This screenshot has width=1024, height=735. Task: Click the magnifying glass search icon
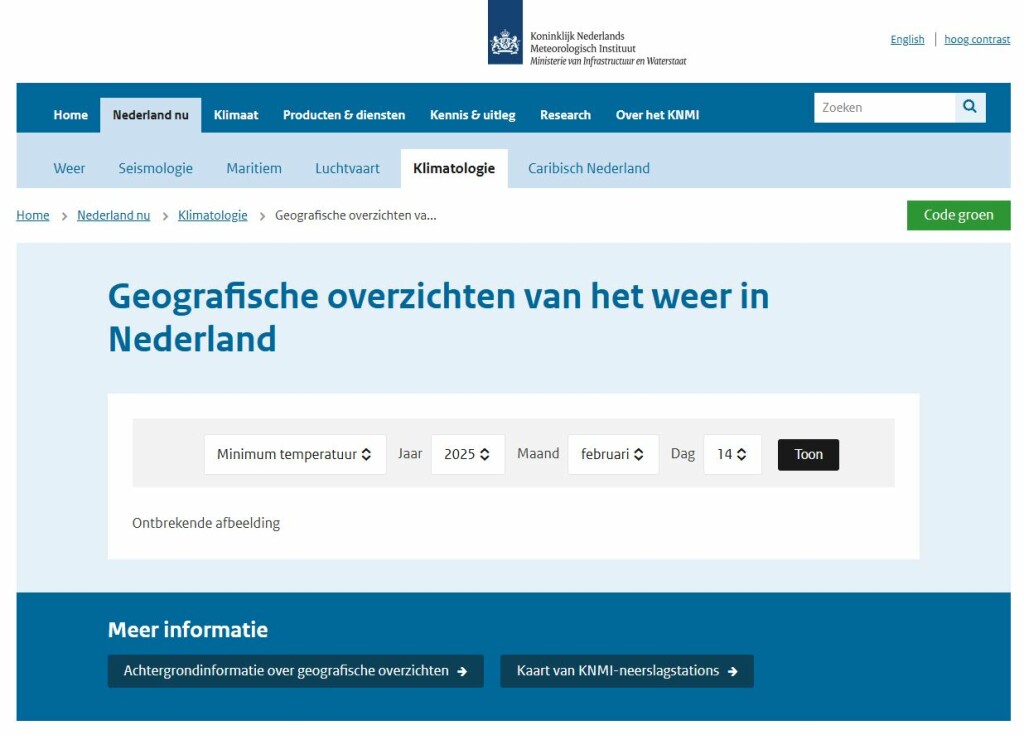click(x=970, y=107)
